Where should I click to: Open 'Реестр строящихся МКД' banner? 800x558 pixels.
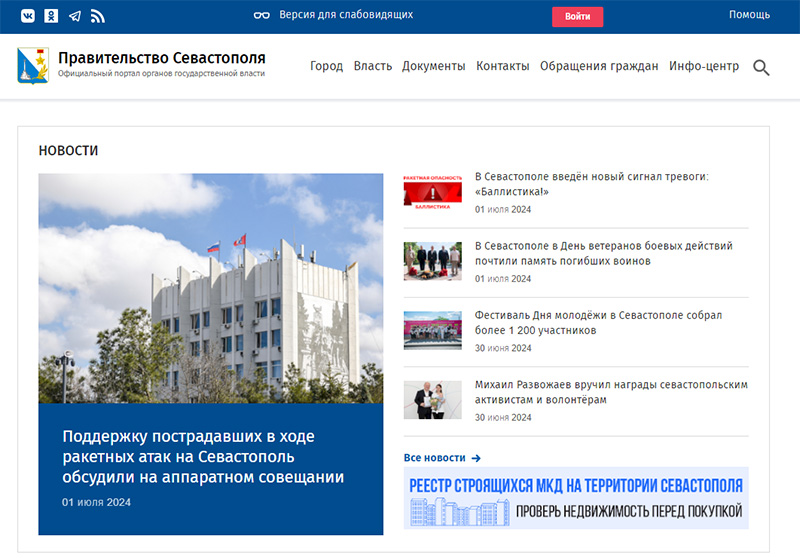tap(576, 498)
